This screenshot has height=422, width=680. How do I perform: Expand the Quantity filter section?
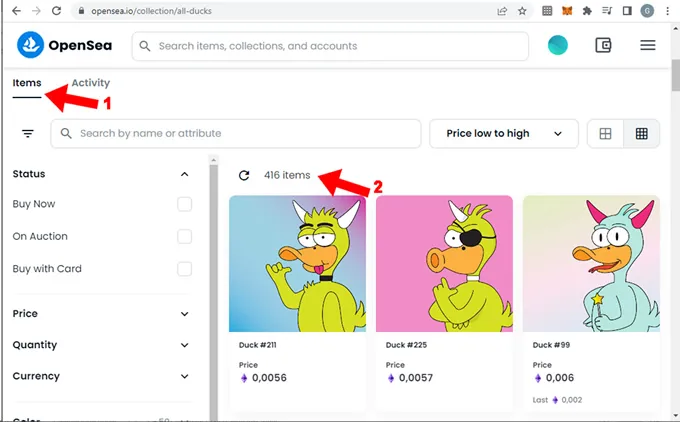click(x=184, y=345)
